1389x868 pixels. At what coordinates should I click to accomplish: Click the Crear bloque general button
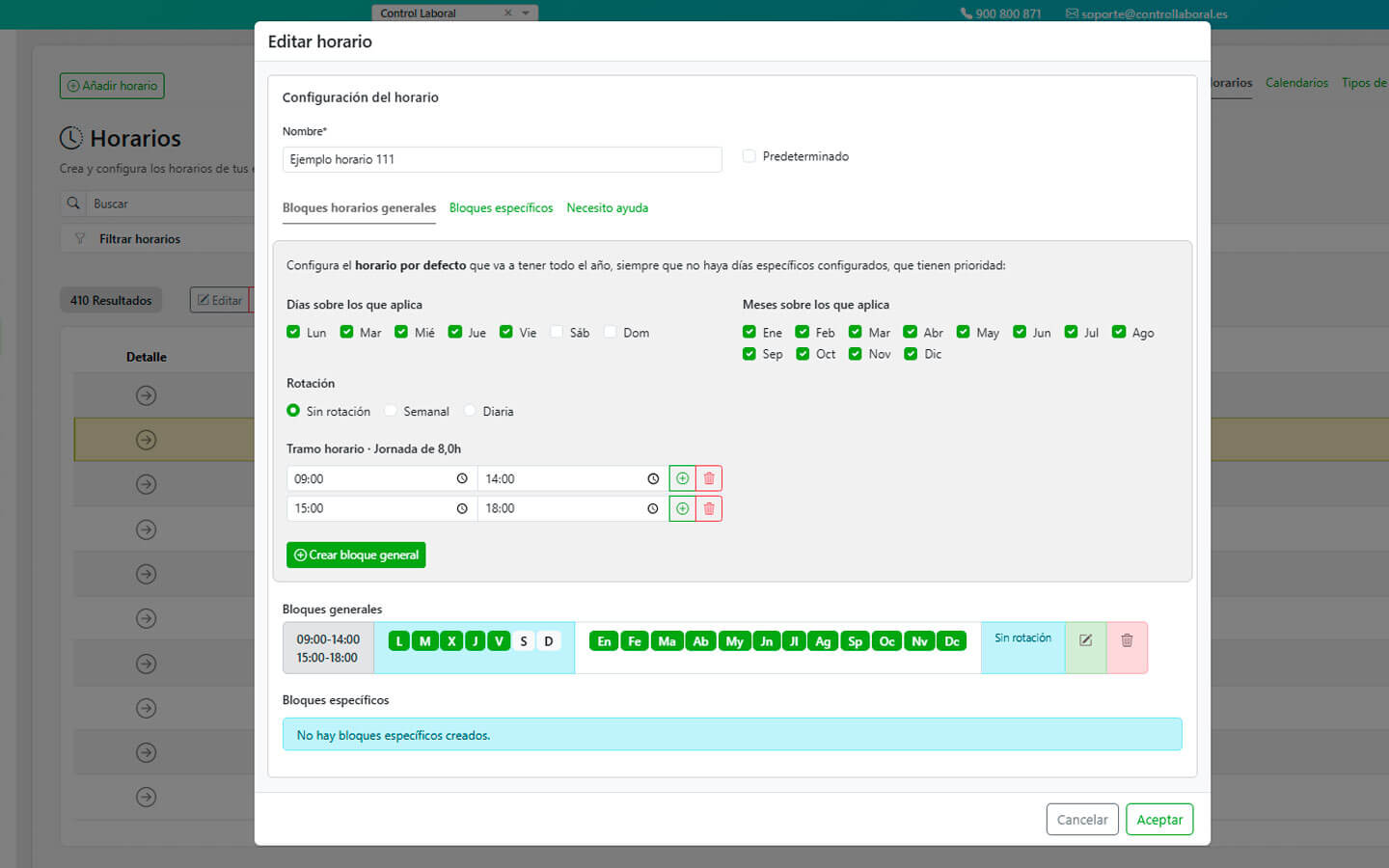(x=356, y=556)
